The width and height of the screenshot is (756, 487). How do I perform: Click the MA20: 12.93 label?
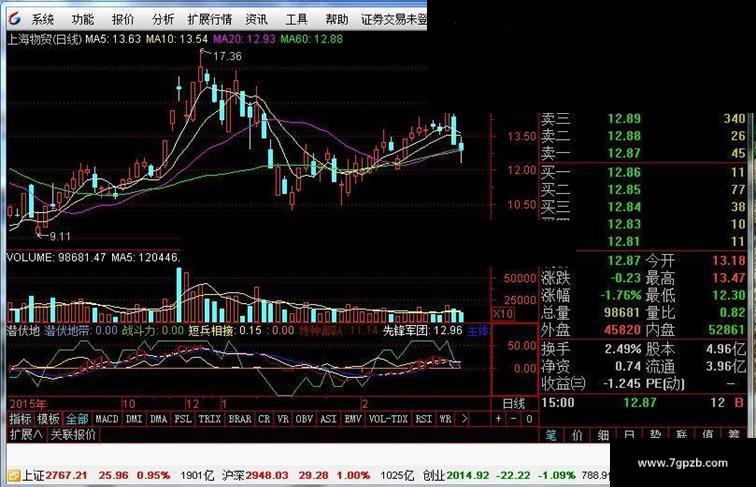pyautogui.click(x=244, y=39)
